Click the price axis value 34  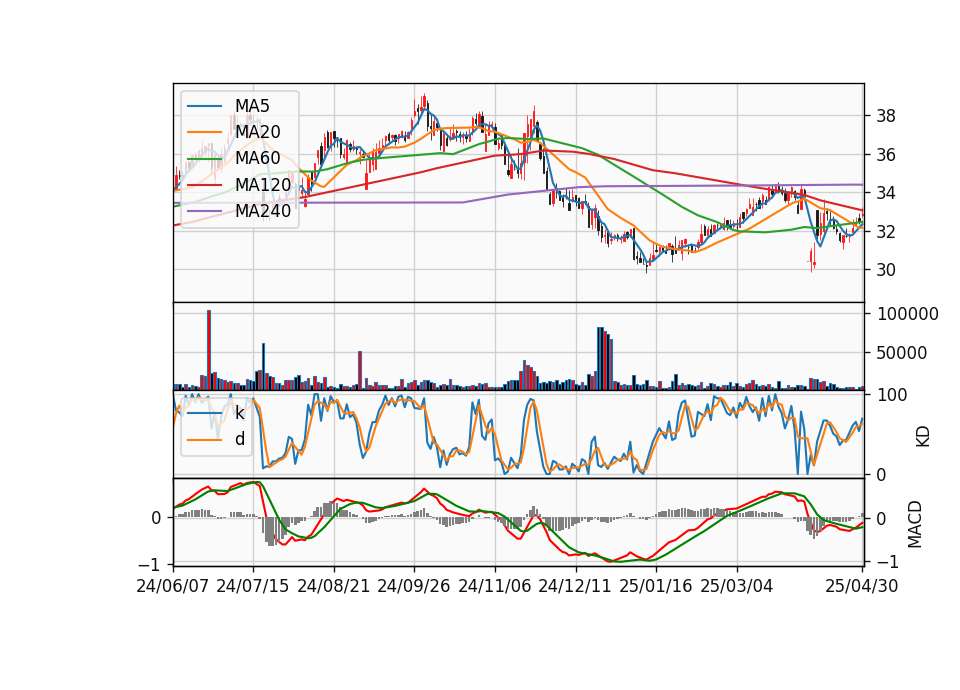[886, 193]
